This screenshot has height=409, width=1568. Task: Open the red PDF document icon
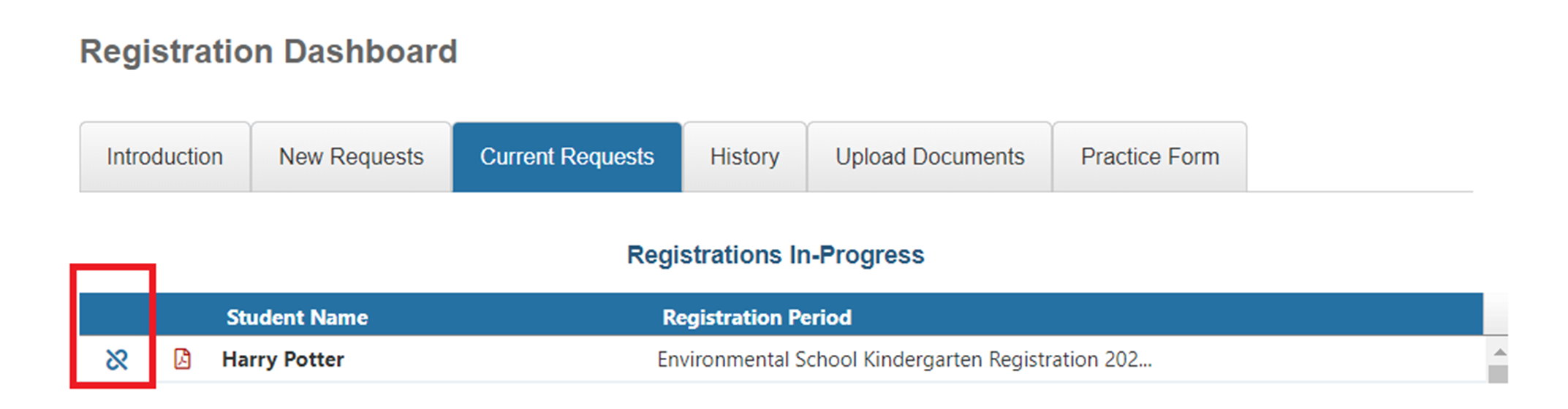[x=182, y=359]
